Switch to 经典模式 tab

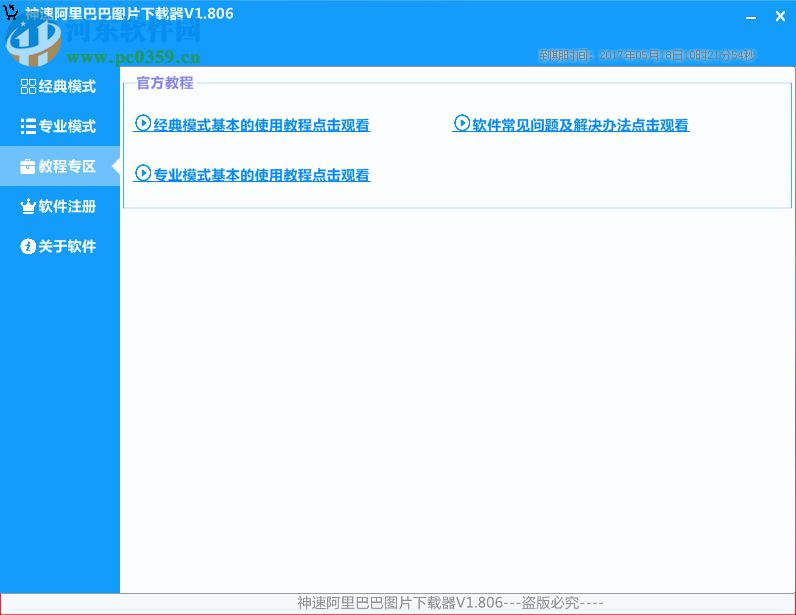pyautogui.click(x=59, y=86)
